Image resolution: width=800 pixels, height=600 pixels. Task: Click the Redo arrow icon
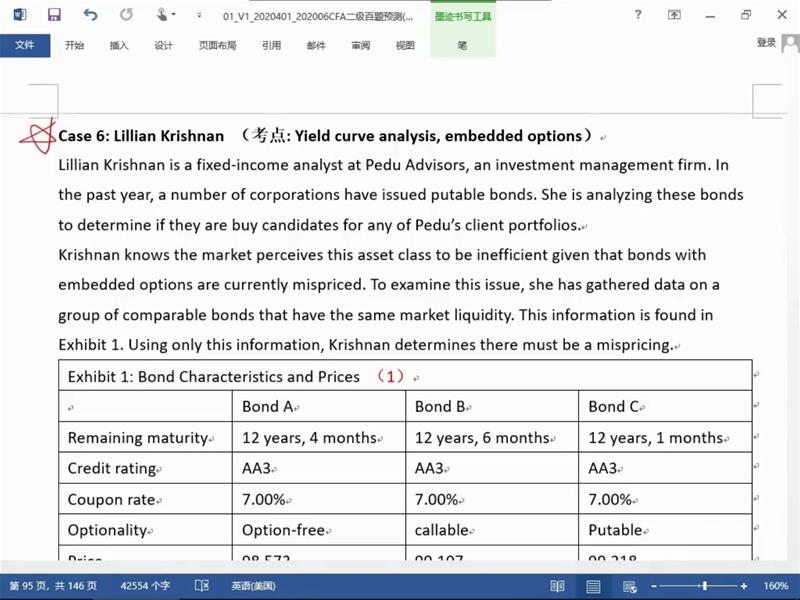(x=126, y=15)
